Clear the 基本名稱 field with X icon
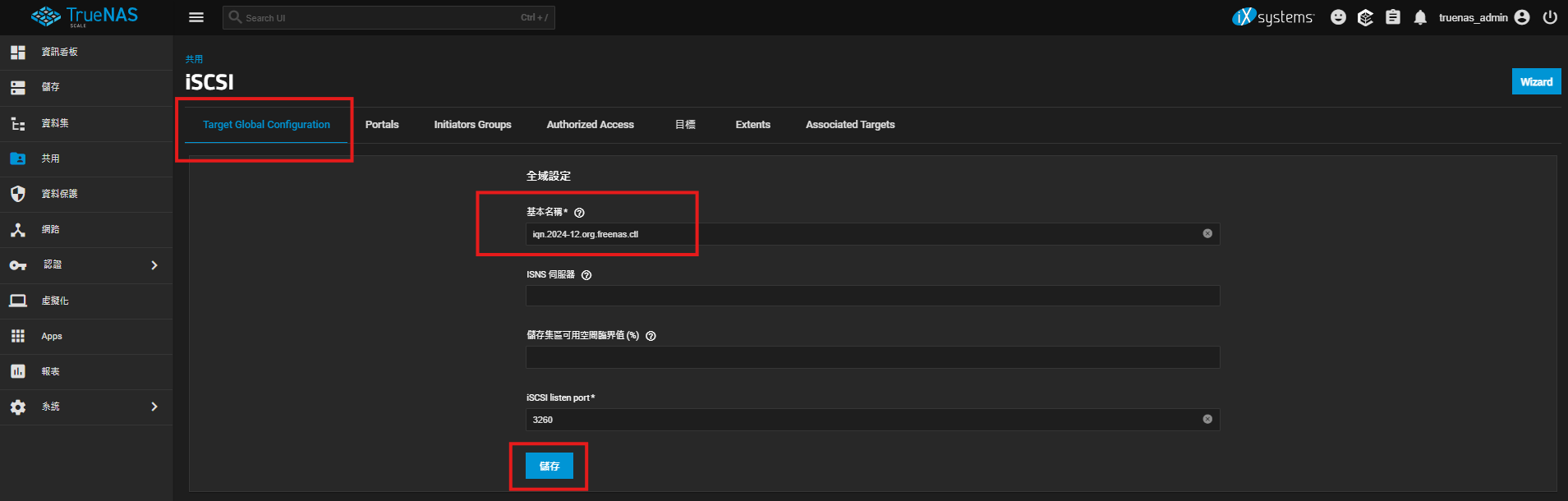Screen dimensions: 1568x501 coord(1207,234)
